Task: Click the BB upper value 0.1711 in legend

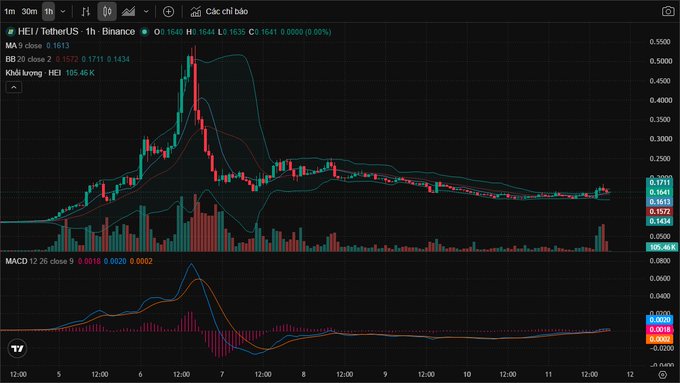Action: pos(92,59)
